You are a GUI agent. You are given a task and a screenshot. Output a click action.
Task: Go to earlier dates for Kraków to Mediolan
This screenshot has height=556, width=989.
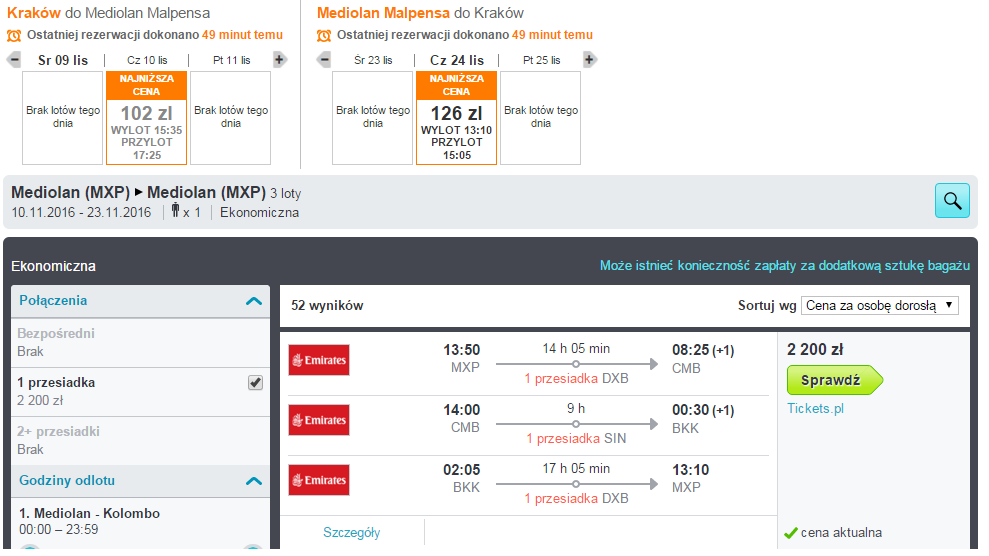click(x=14, y=60)
